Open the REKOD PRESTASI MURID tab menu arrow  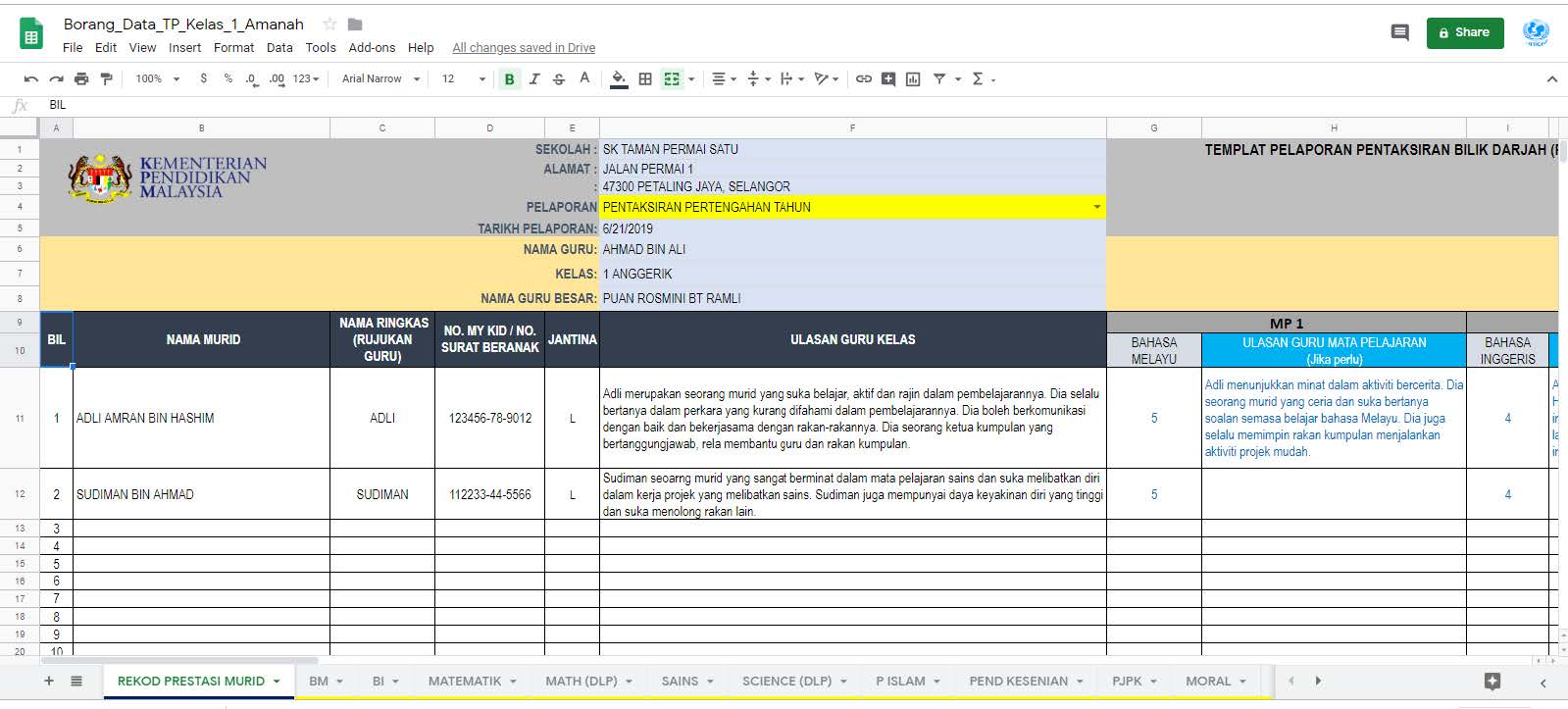coord(277,682)
